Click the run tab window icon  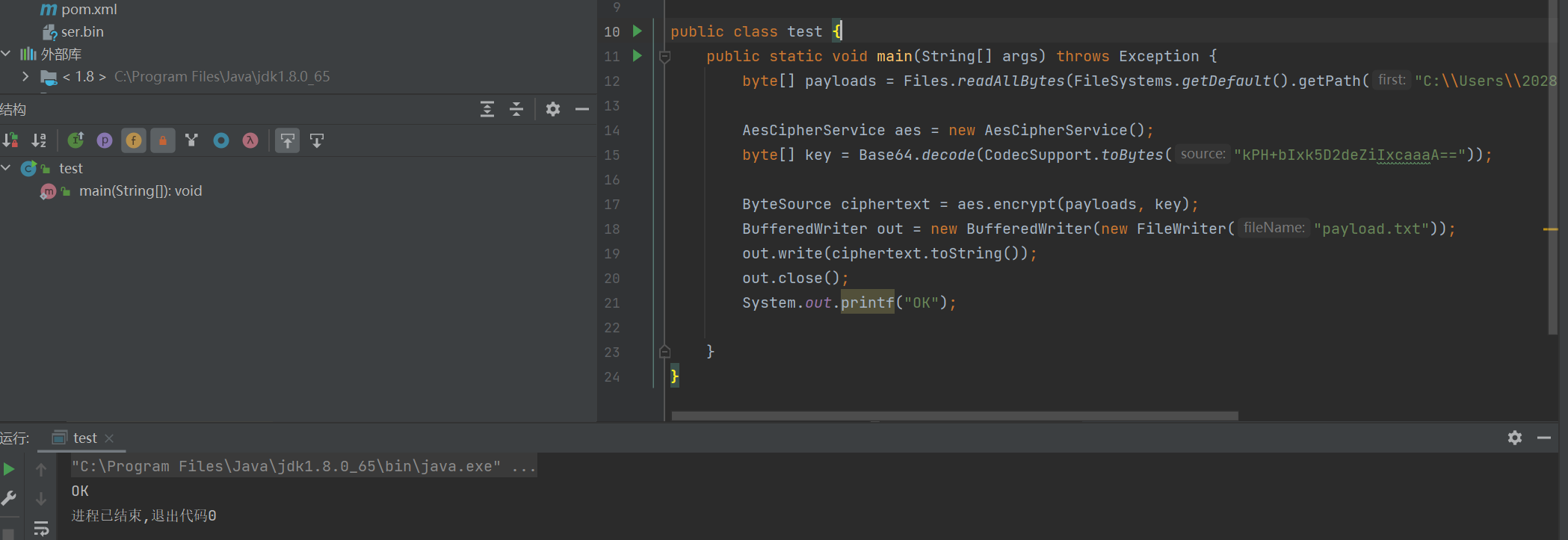[x=60, y=438]
